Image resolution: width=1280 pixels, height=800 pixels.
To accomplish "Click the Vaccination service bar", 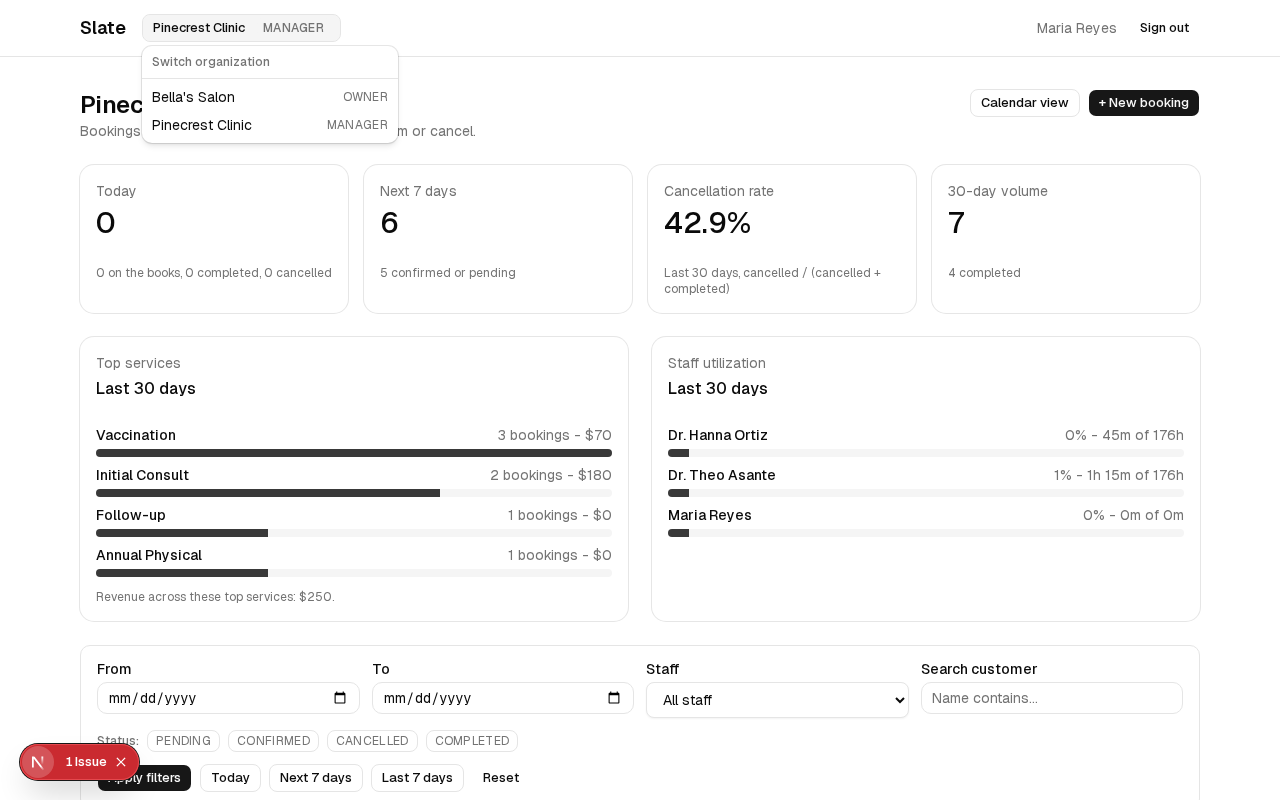I will point(354,453).
